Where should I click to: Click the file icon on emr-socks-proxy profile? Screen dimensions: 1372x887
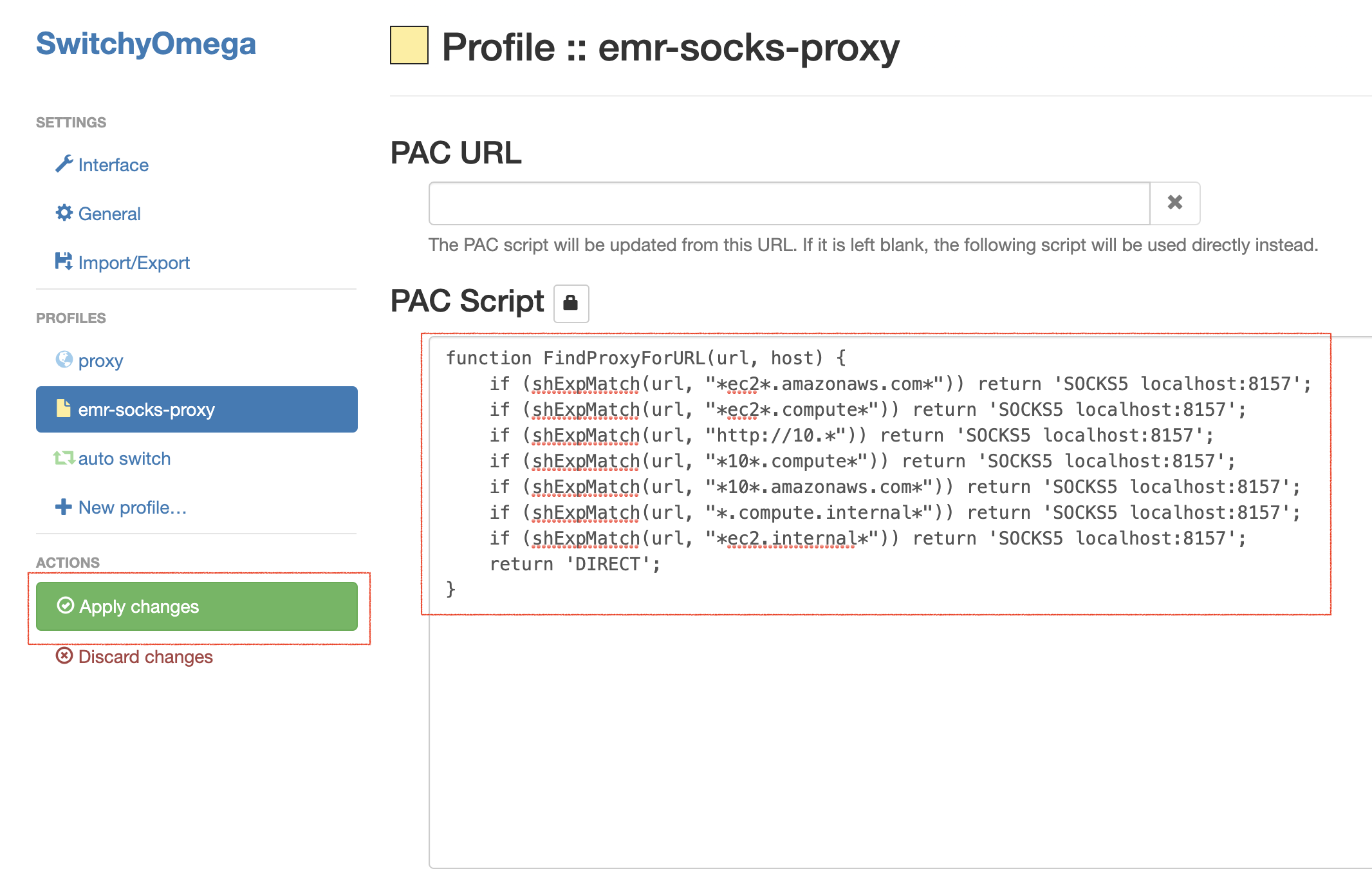[63, 409]
